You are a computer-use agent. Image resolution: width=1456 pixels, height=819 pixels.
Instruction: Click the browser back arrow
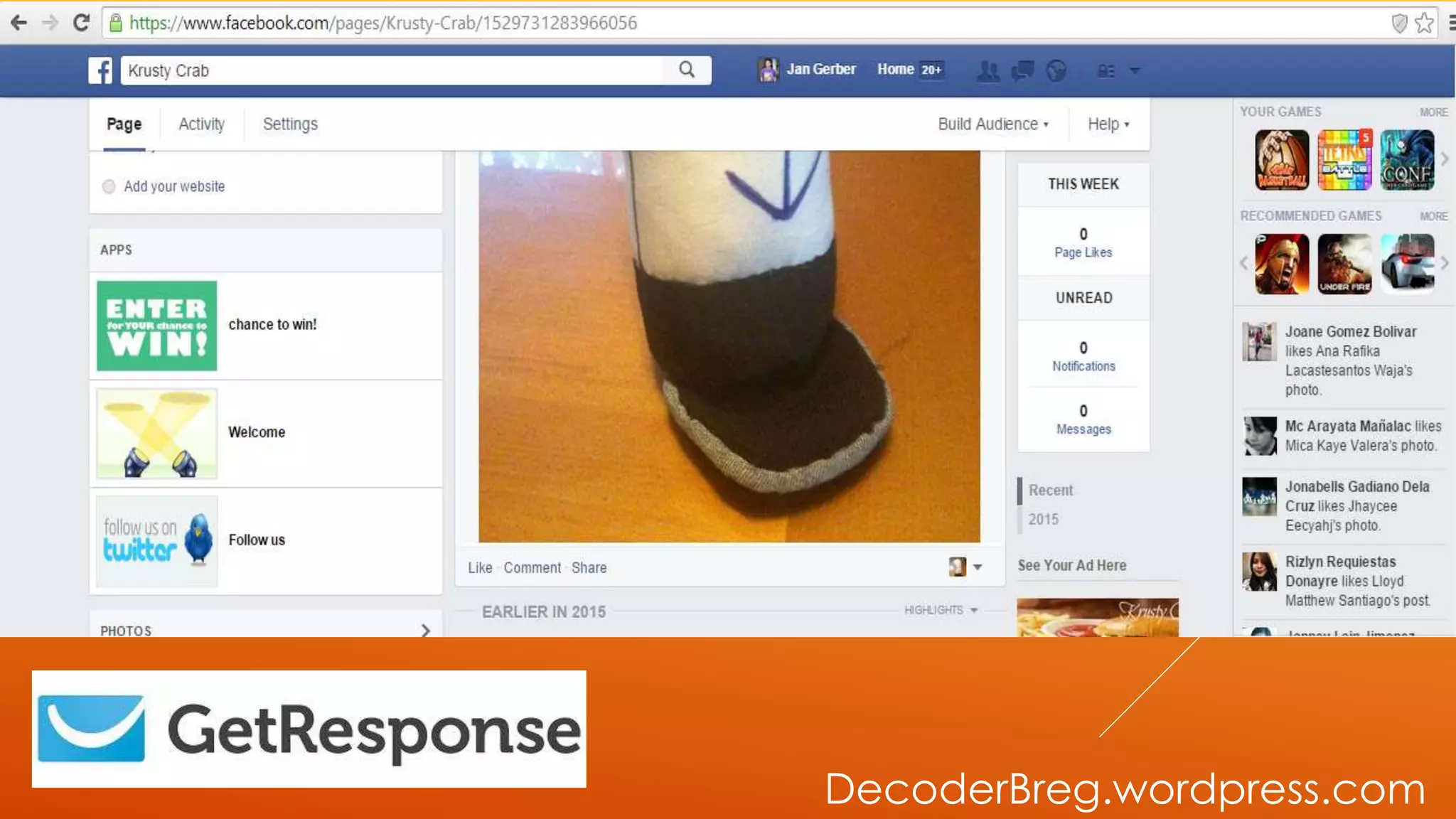(x=19, y=23)
